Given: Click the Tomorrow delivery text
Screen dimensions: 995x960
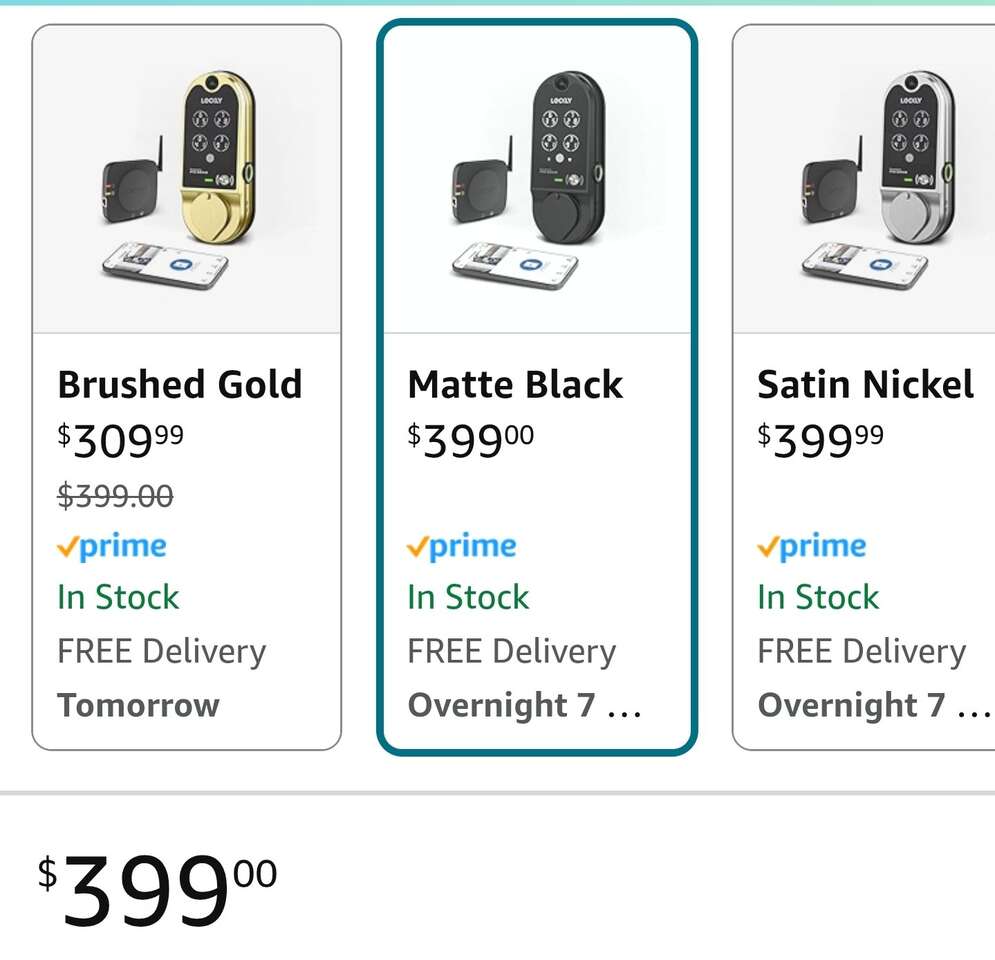Looking at the screenshot, I should point(138,705).
